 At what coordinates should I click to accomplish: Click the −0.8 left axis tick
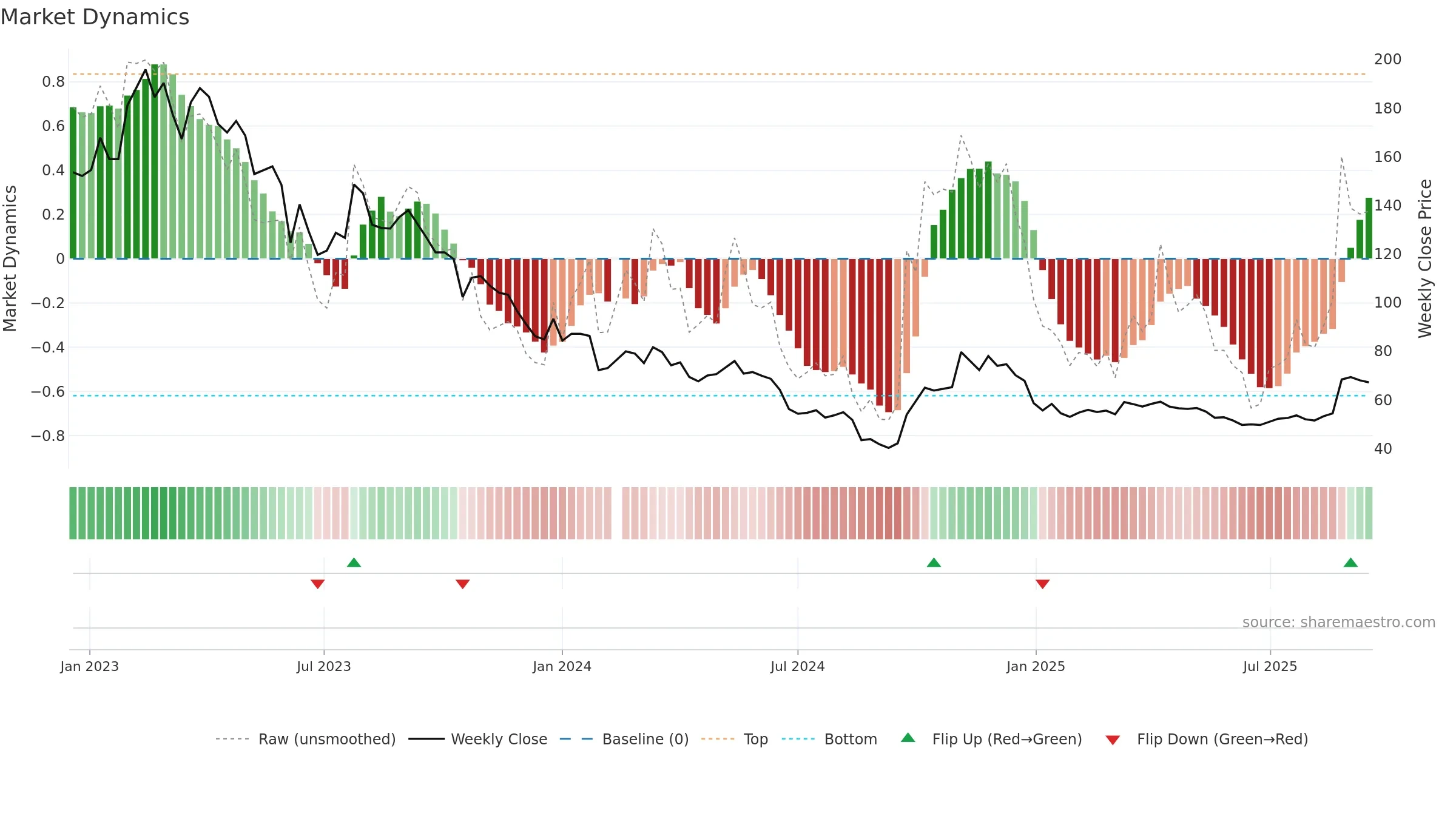pos(48,436)
